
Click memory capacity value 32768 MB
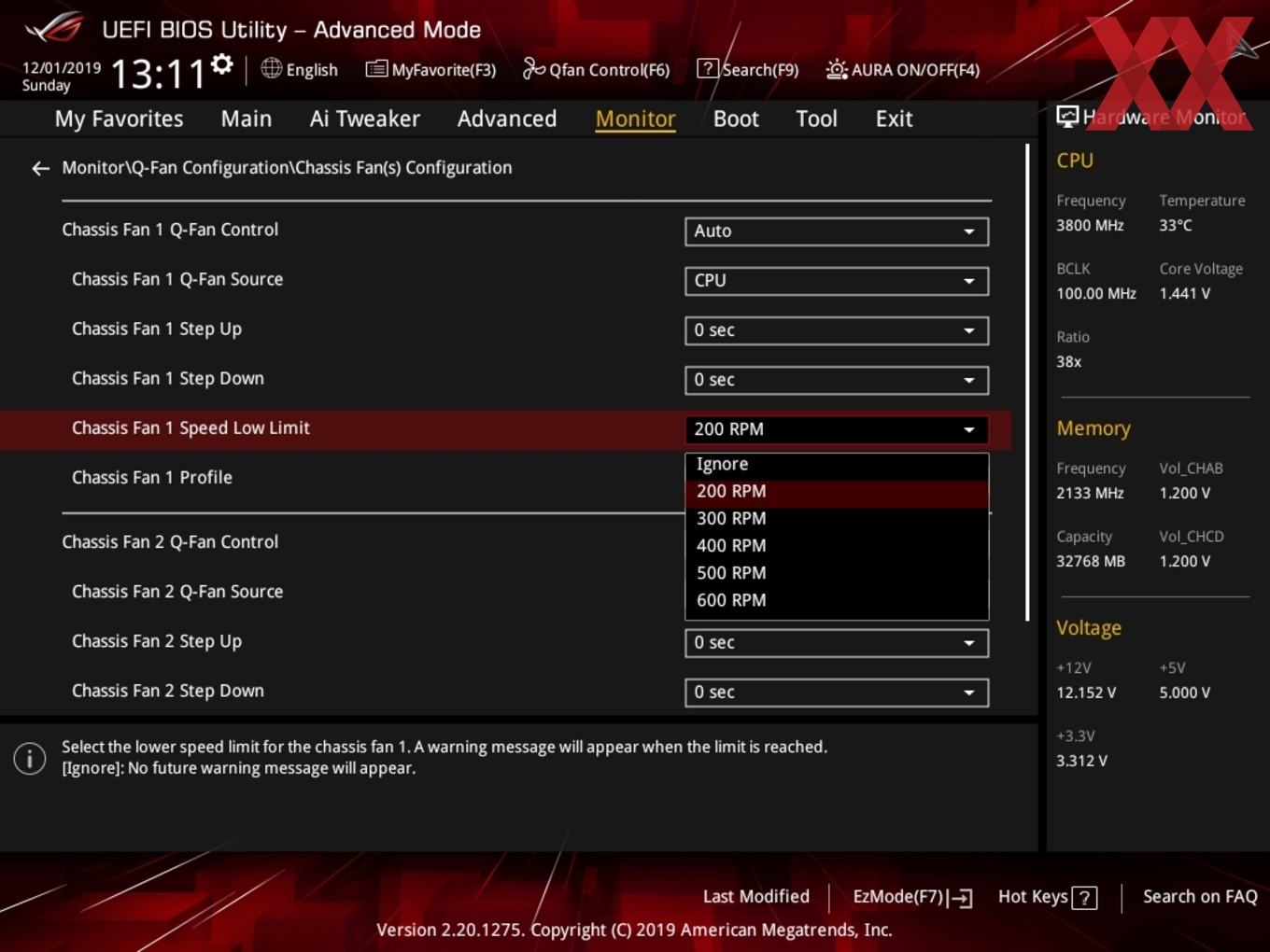point(1091,561)
